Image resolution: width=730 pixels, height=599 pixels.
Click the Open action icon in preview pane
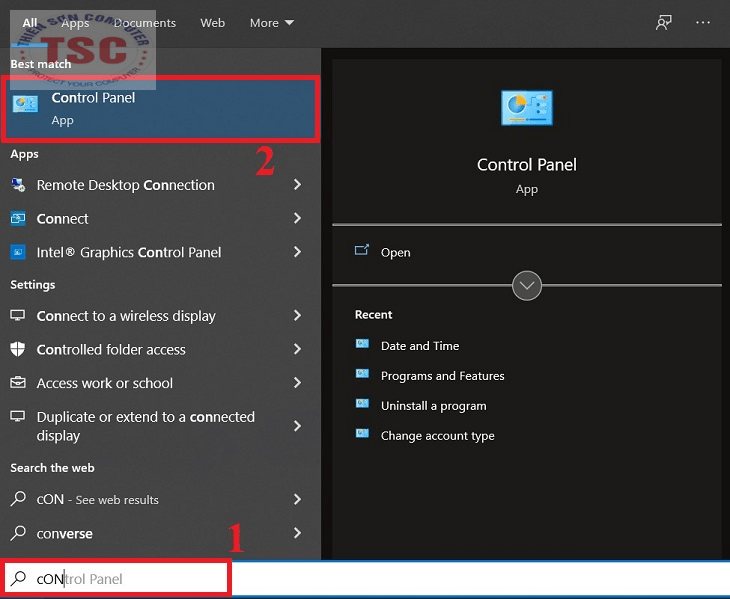pyautogui.click(x=362, y=250)
